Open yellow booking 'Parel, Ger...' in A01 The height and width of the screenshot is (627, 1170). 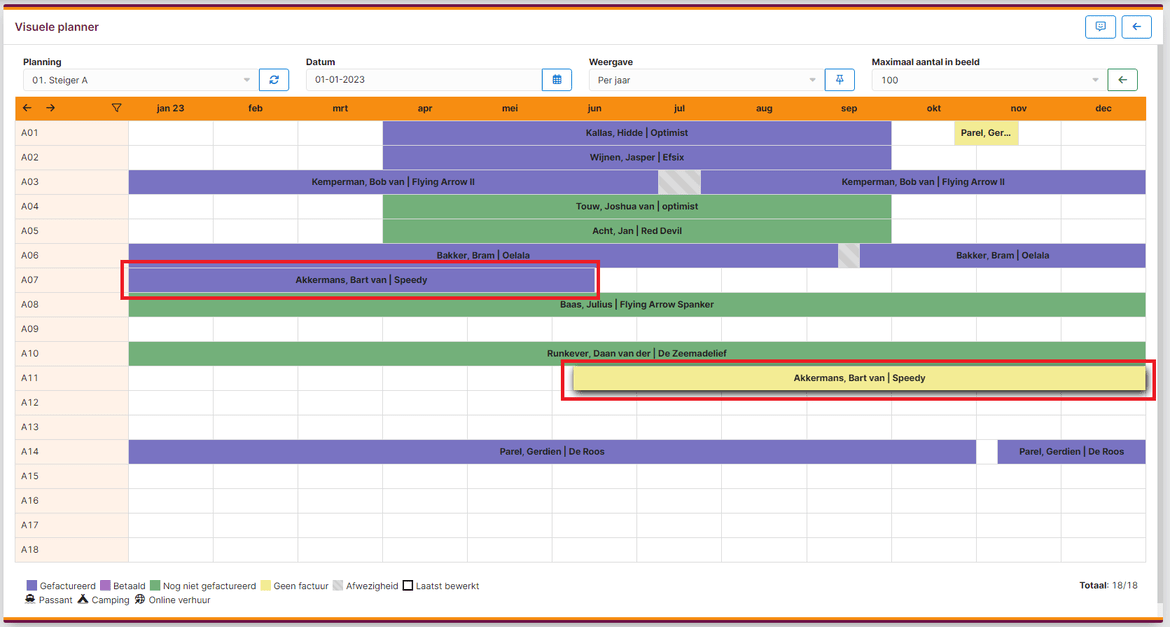point(986,133)
